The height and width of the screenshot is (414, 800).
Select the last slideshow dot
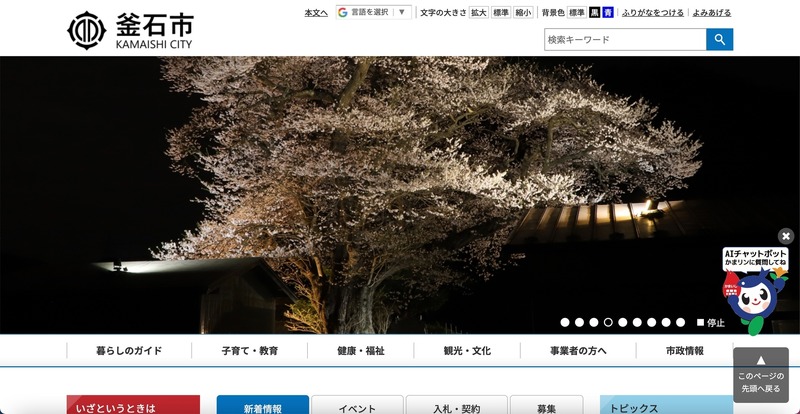coord(681,323)
